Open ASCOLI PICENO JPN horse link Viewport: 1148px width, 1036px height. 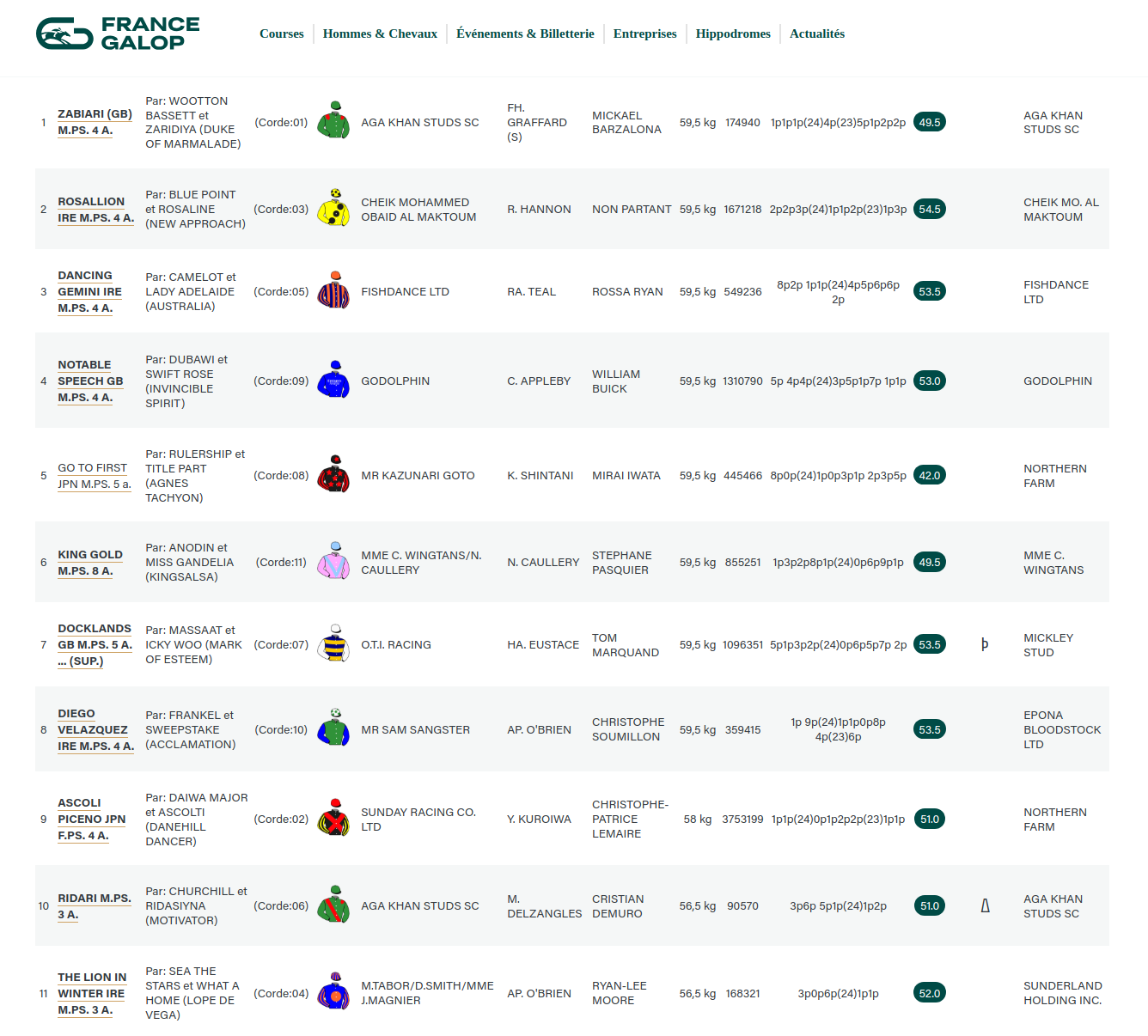pyautogui.click(x=92, y=820)
